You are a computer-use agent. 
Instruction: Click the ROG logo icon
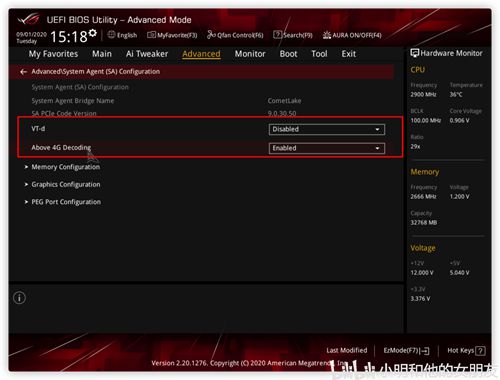tap(29, 19)
